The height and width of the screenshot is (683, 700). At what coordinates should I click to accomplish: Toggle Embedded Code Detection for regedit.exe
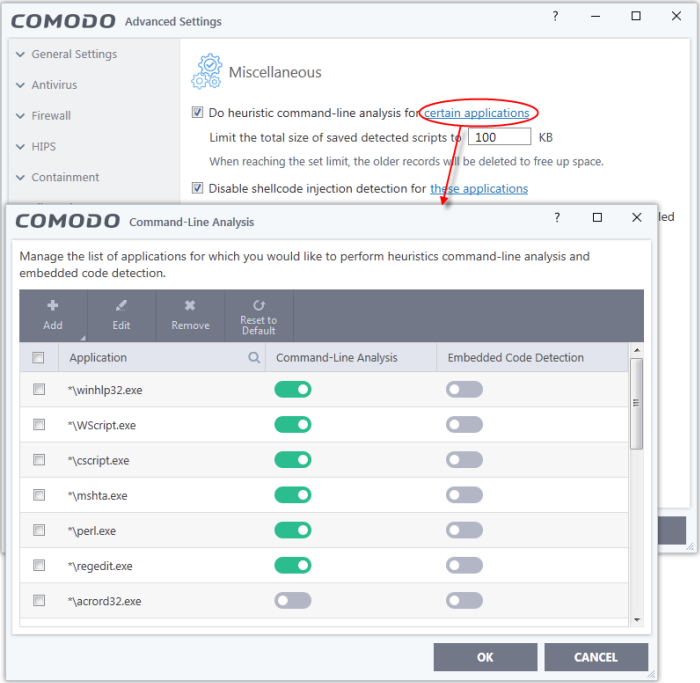(x=464, y=566)
